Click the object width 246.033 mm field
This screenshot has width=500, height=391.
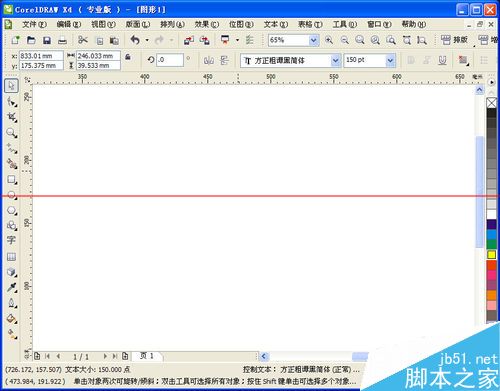coord(98,56)
